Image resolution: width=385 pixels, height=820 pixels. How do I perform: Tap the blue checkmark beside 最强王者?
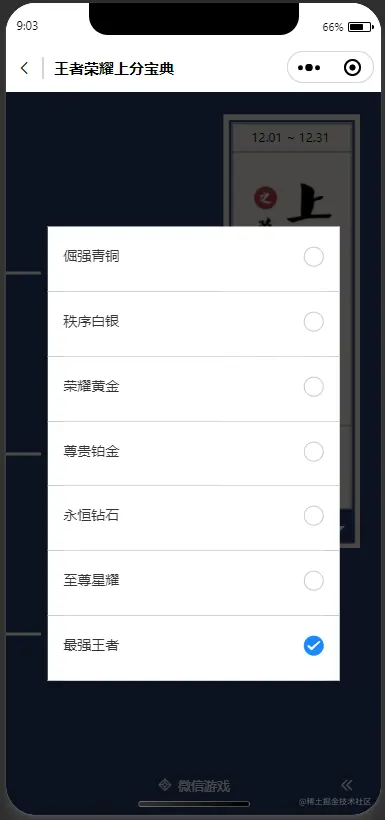[x=314, y=646]
